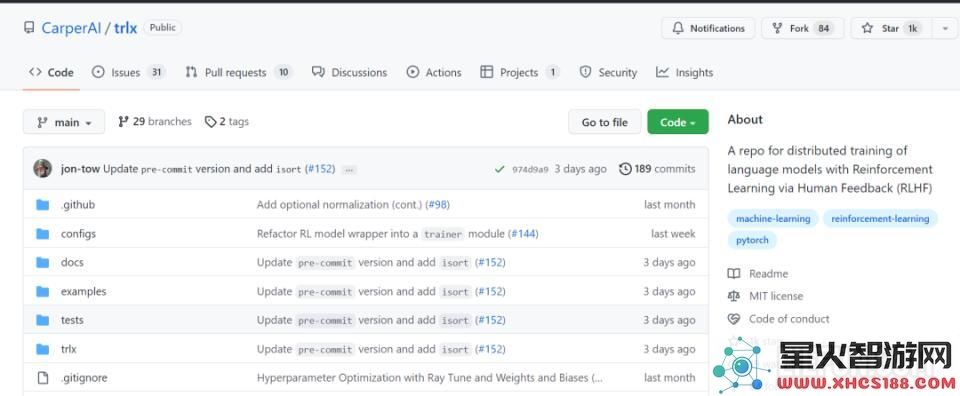The height and width of the screenshot is (396, 960).
Task: Open the .gitignore file
Action: click(84, 378)
